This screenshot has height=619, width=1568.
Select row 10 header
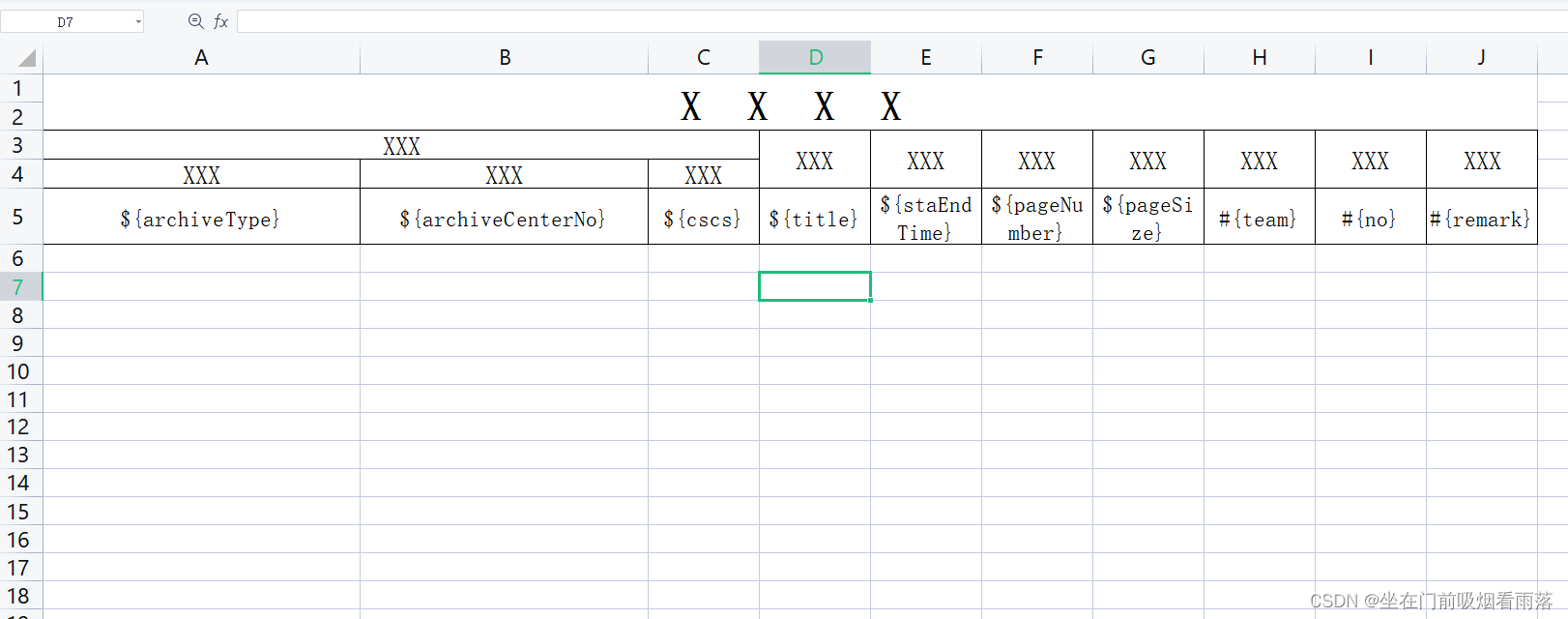(19, 371)
